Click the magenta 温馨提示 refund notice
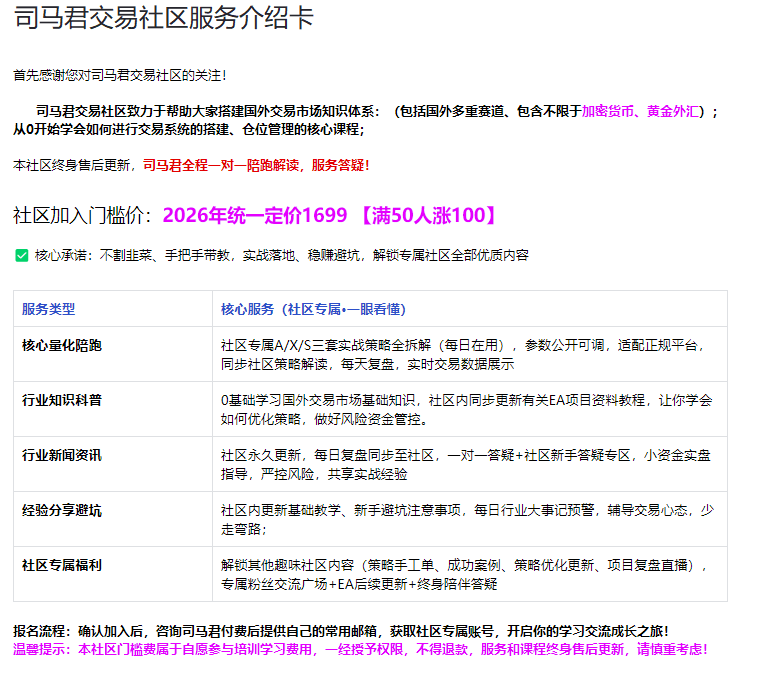 [360, 649]
